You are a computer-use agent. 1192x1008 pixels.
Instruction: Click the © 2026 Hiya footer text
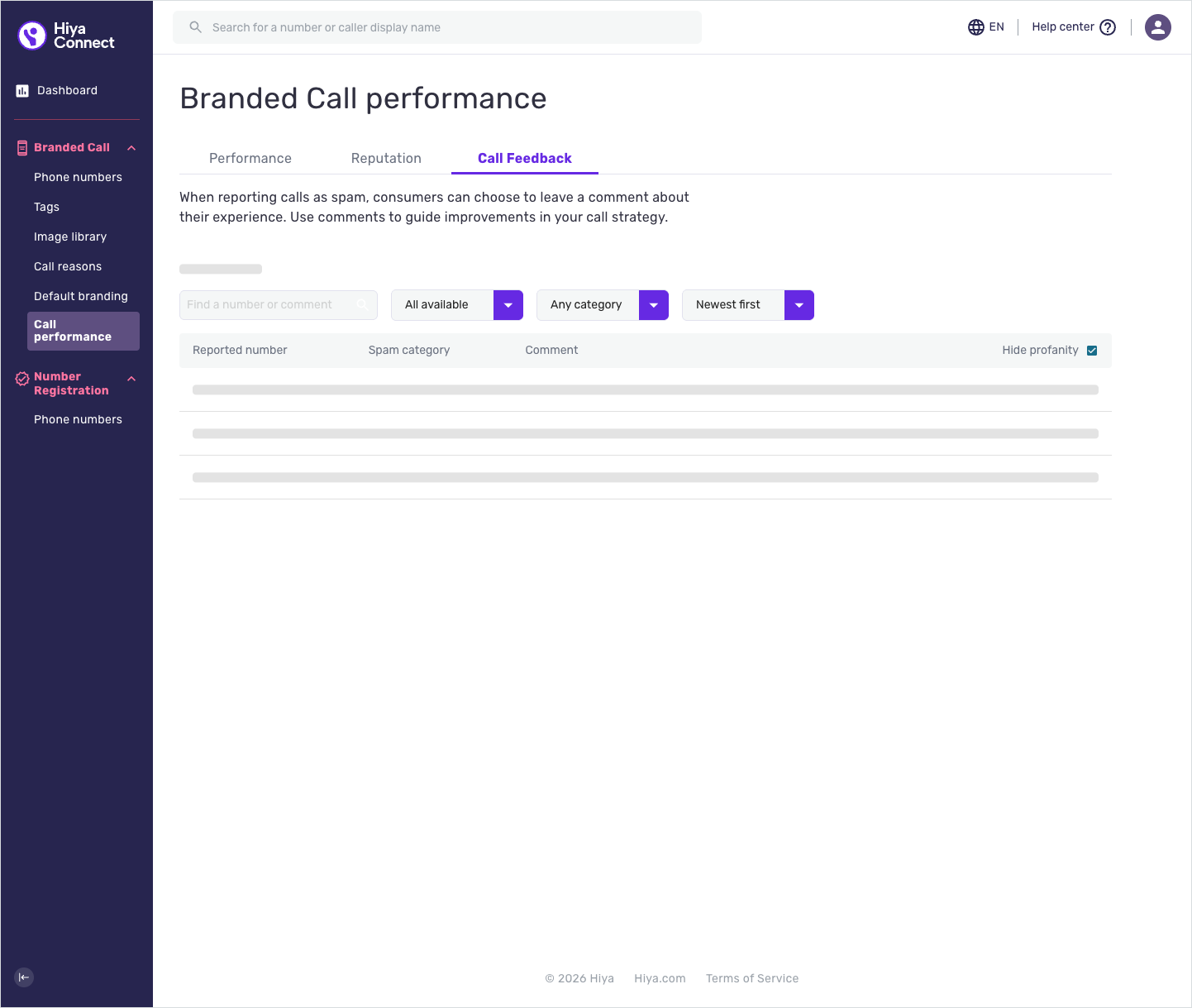pyautogui.click(x=579, y=978)
